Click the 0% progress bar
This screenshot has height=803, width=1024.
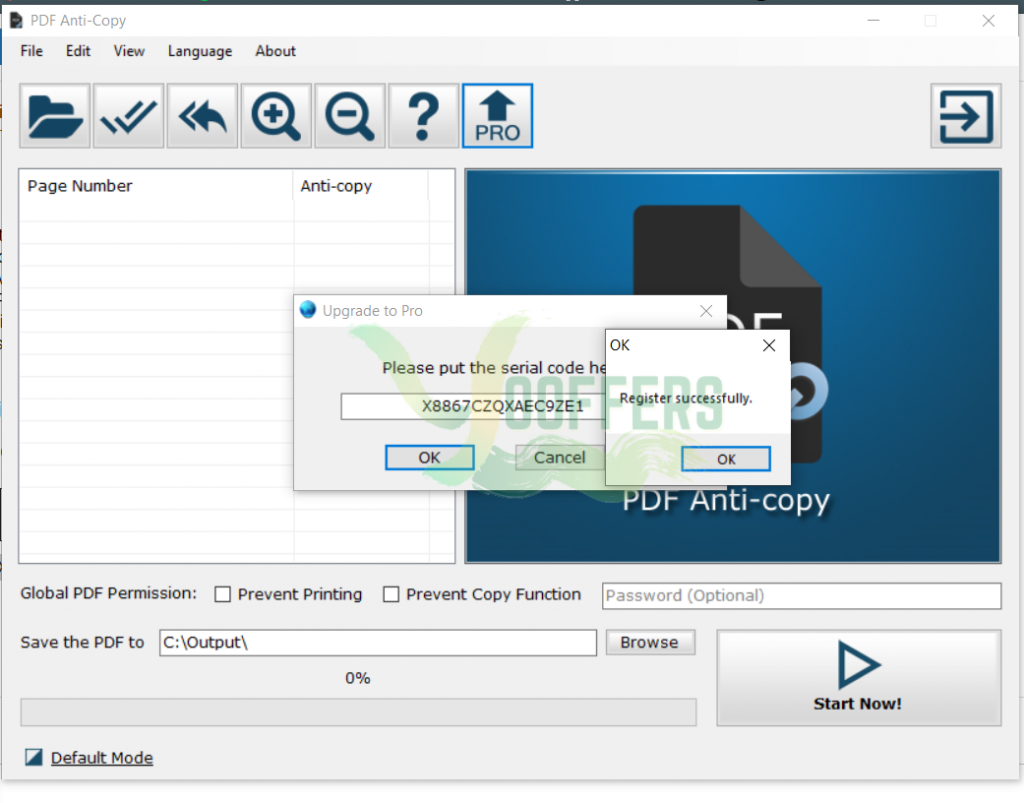[x=358, y=712]
